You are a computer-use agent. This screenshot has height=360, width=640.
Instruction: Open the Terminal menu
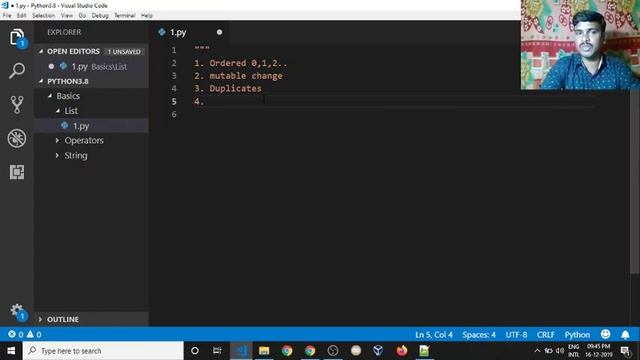124,16
